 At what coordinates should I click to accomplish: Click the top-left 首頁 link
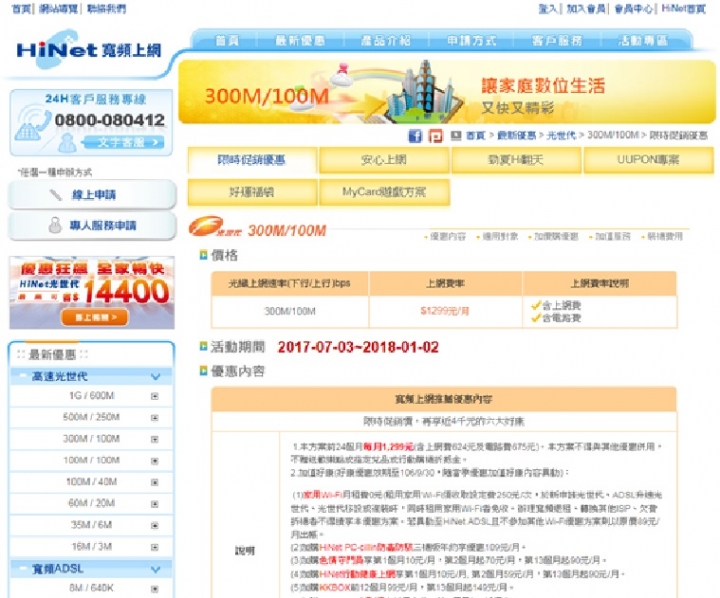pos(21,9)
